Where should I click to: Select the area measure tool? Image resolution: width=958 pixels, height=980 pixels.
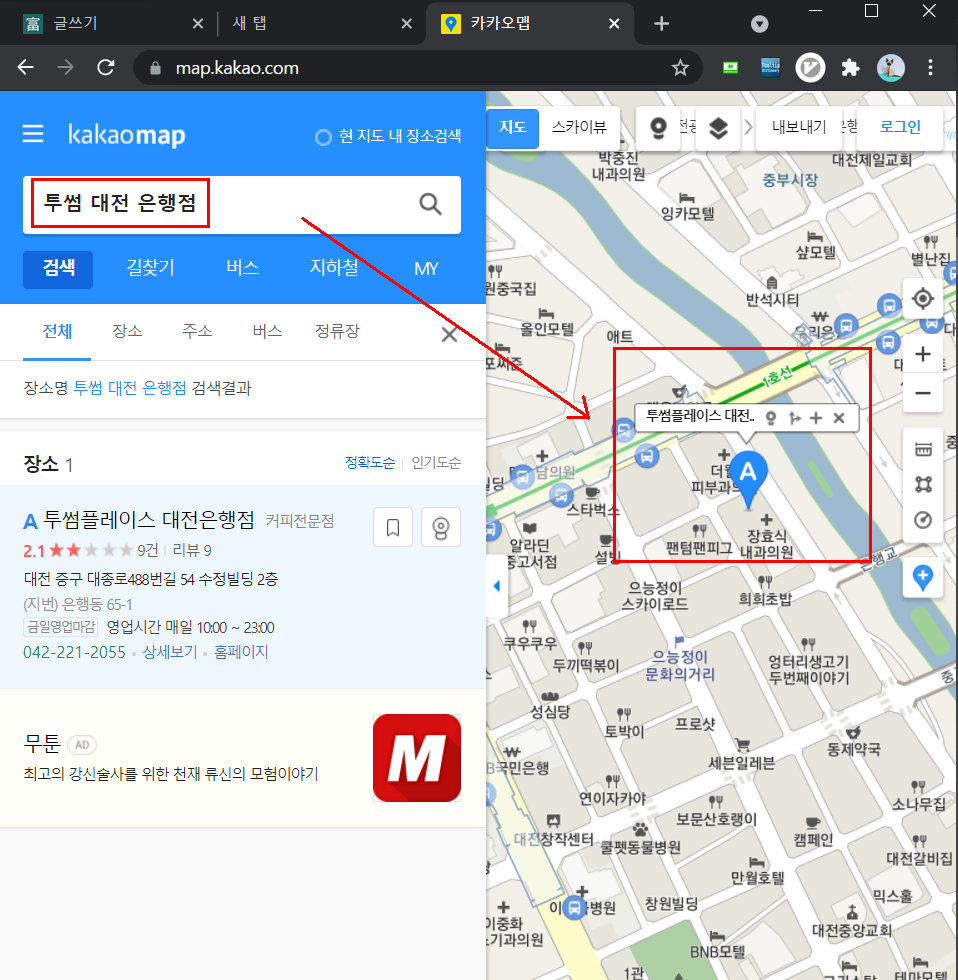point(923,484)
